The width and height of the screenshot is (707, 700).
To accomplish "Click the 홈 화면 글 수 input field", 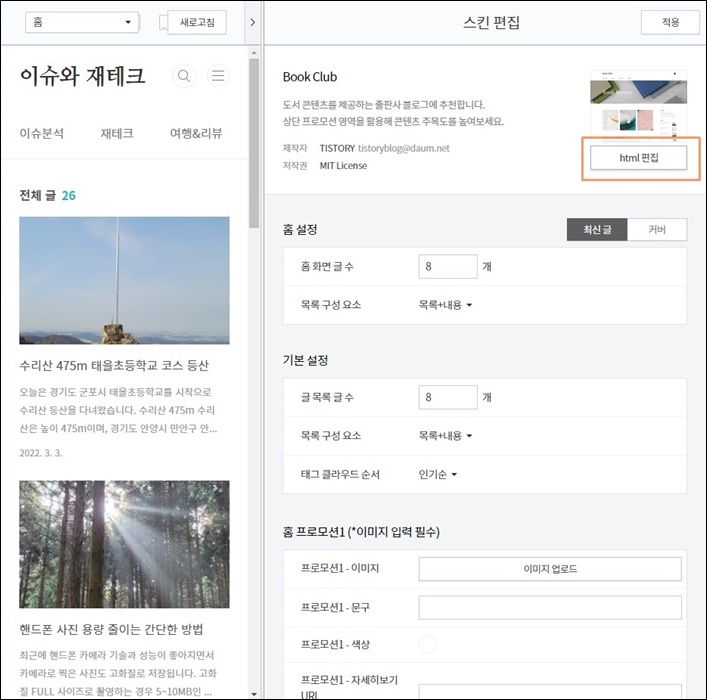I will point(448,267).
